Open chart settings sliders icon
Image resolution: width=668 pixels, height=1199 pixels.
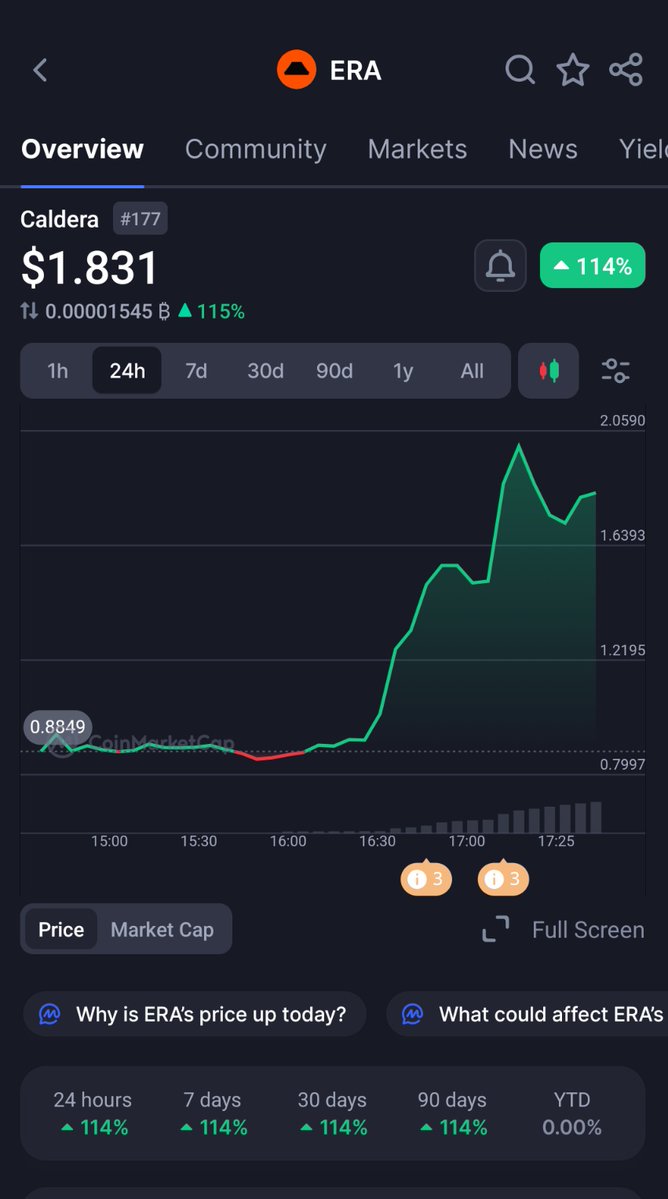coord(615,371)
